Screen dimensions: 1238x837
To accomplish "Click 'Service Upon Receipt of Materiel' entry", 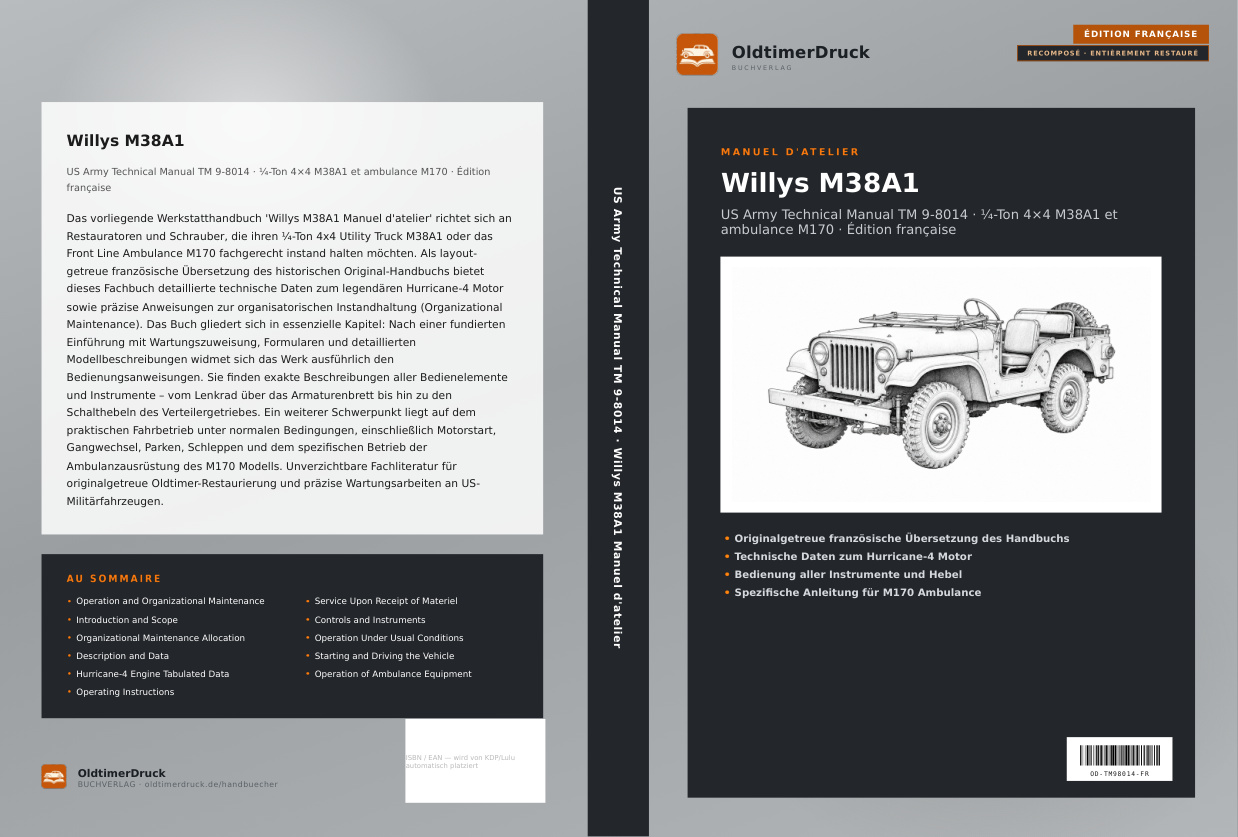I will [x=386, y=601].
